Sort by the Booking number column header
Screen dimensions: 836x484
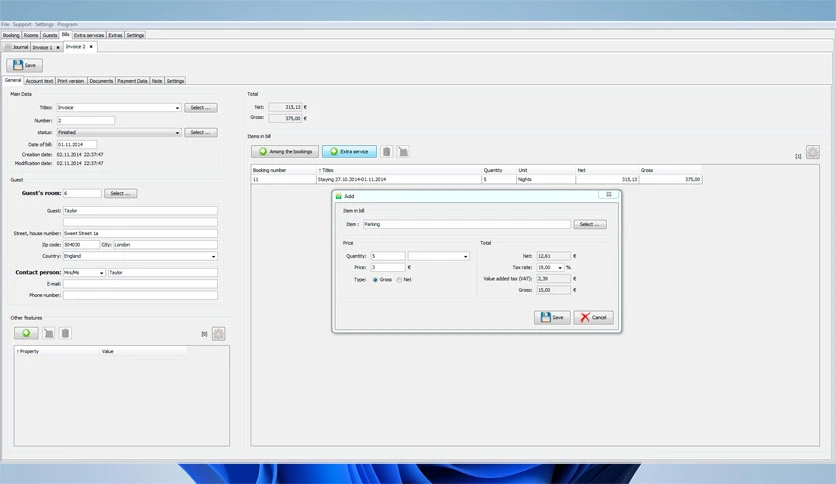[x=284, y=171]
